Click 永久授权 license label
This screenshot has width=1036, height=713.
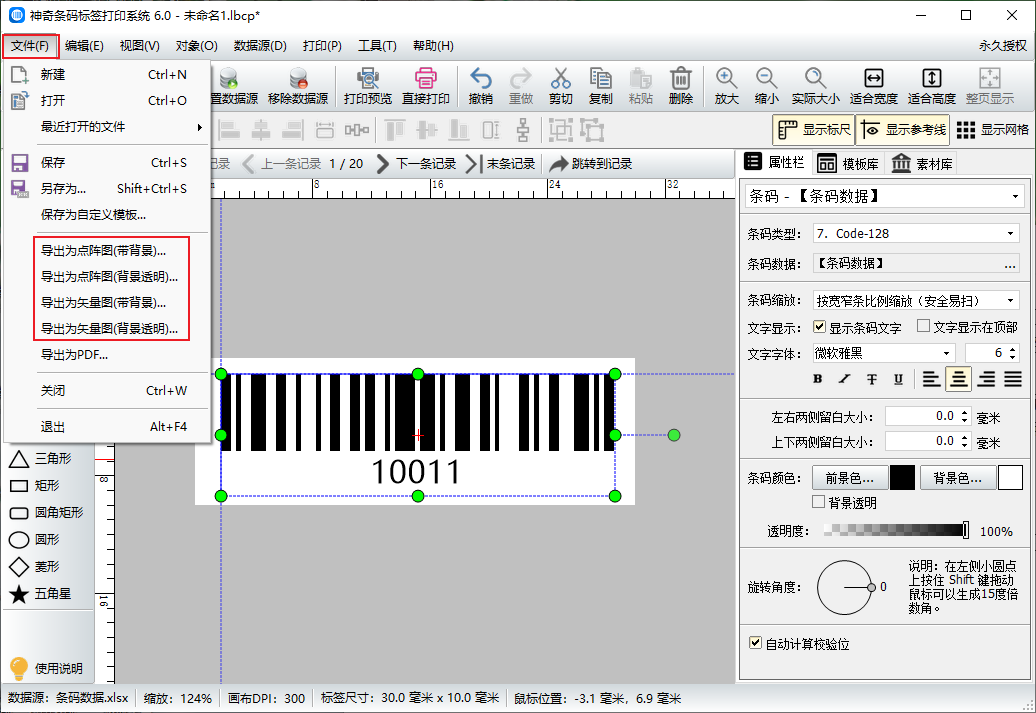click(1002, 46)
